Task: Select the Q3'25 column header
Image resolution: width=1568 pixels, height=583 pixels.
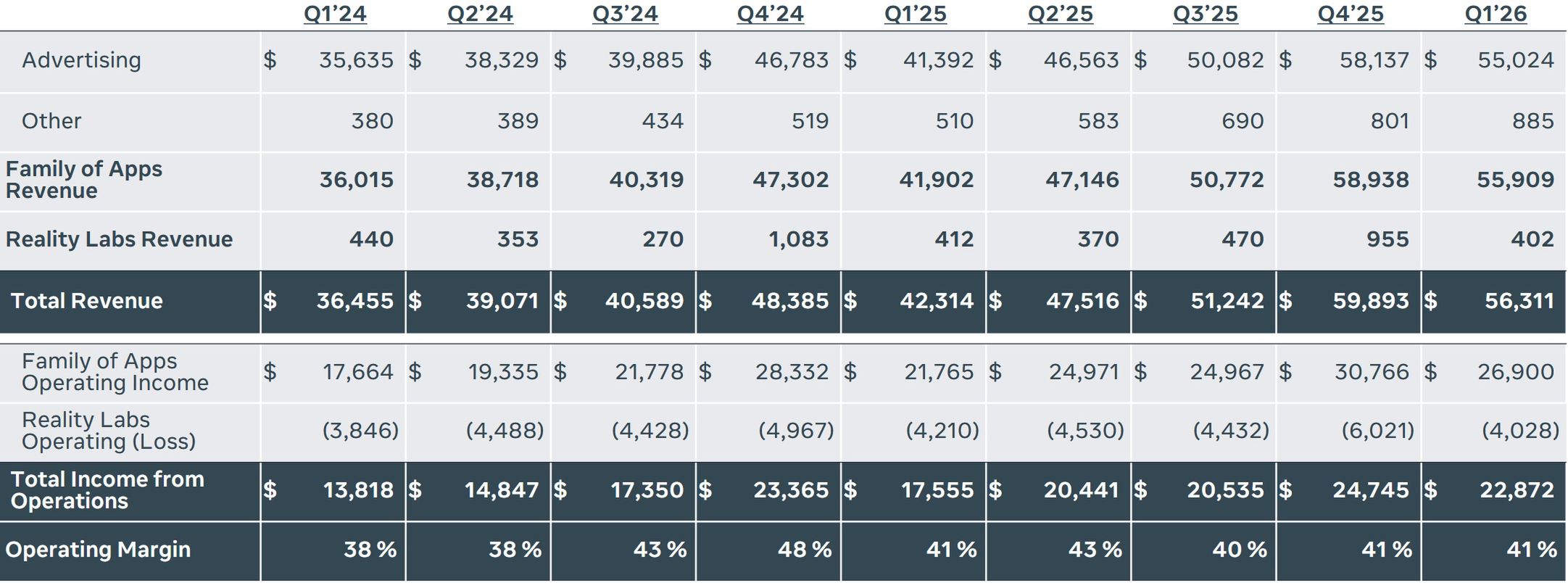Action: click(x=1205, y=14)
